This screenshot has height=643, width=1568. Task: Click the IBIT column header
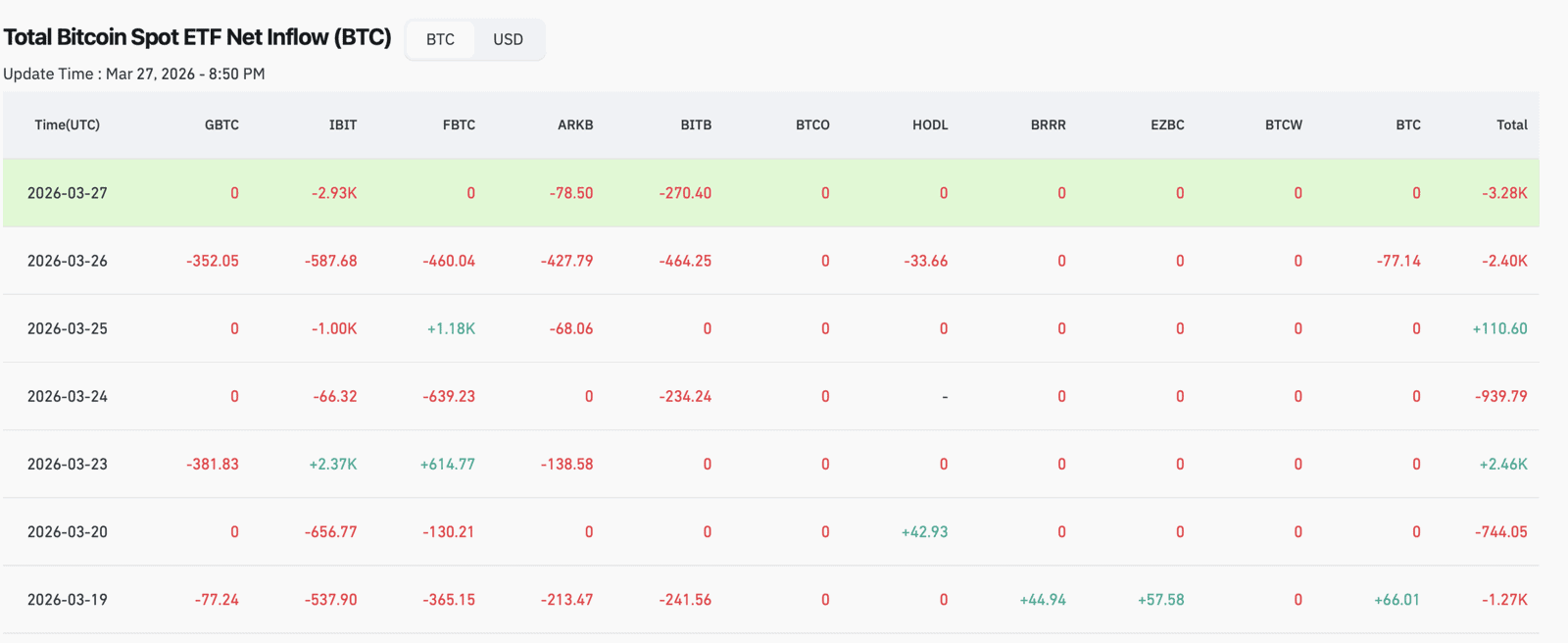pos(342,124)
